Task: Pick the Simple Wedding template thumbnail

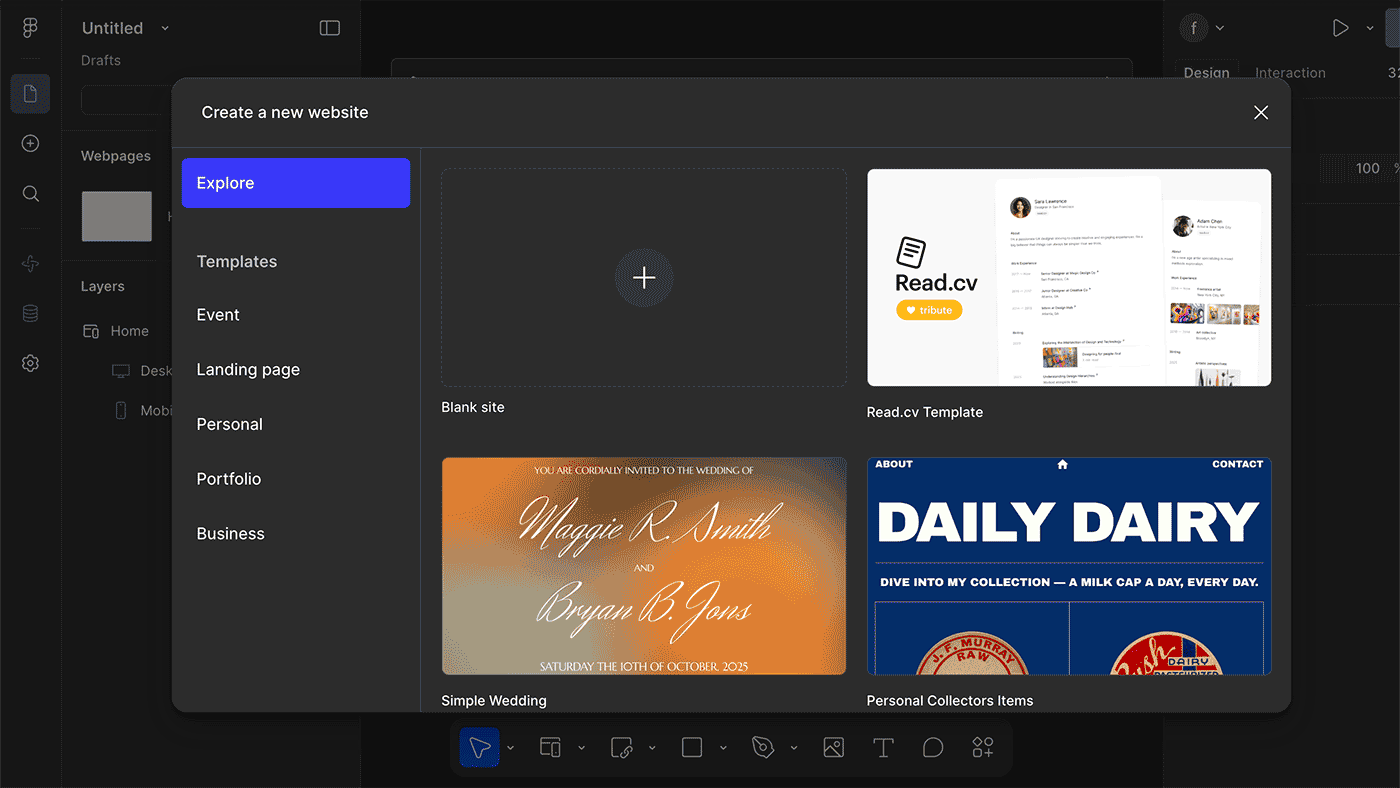Action: 644,566
